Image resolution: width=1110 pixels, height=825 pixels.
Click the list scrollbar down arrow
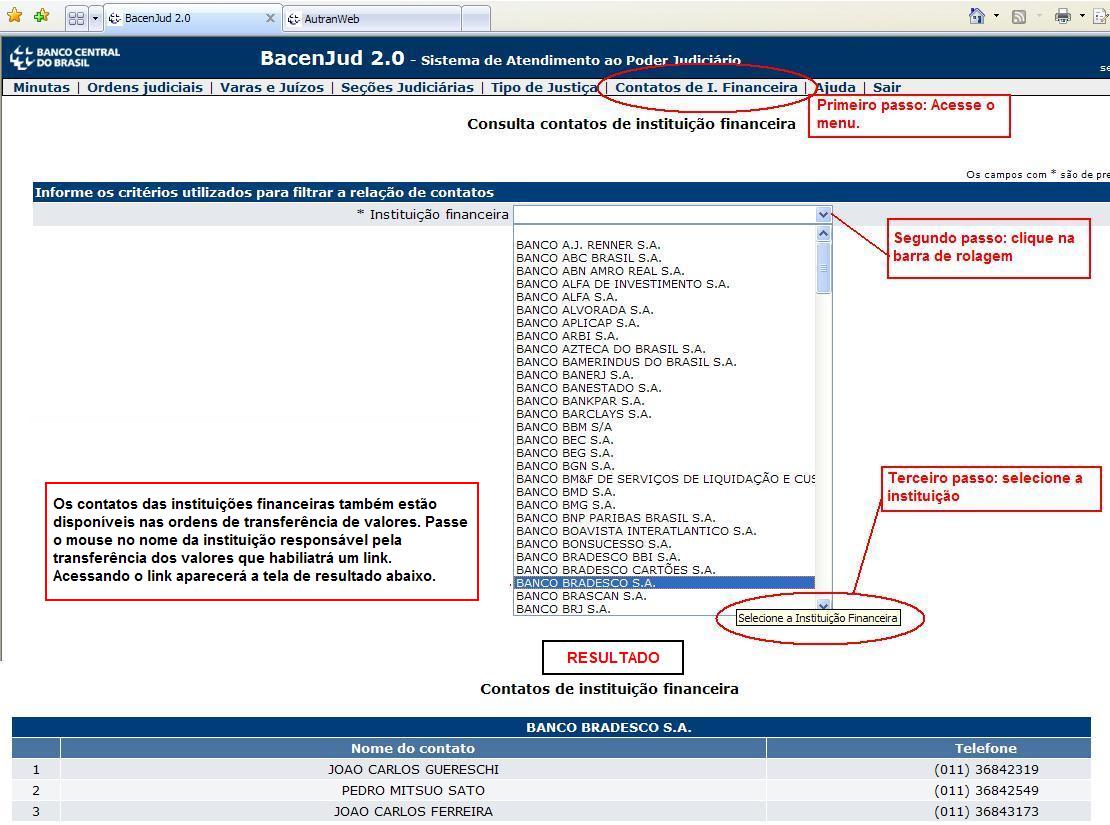click(x=823, y=605)
